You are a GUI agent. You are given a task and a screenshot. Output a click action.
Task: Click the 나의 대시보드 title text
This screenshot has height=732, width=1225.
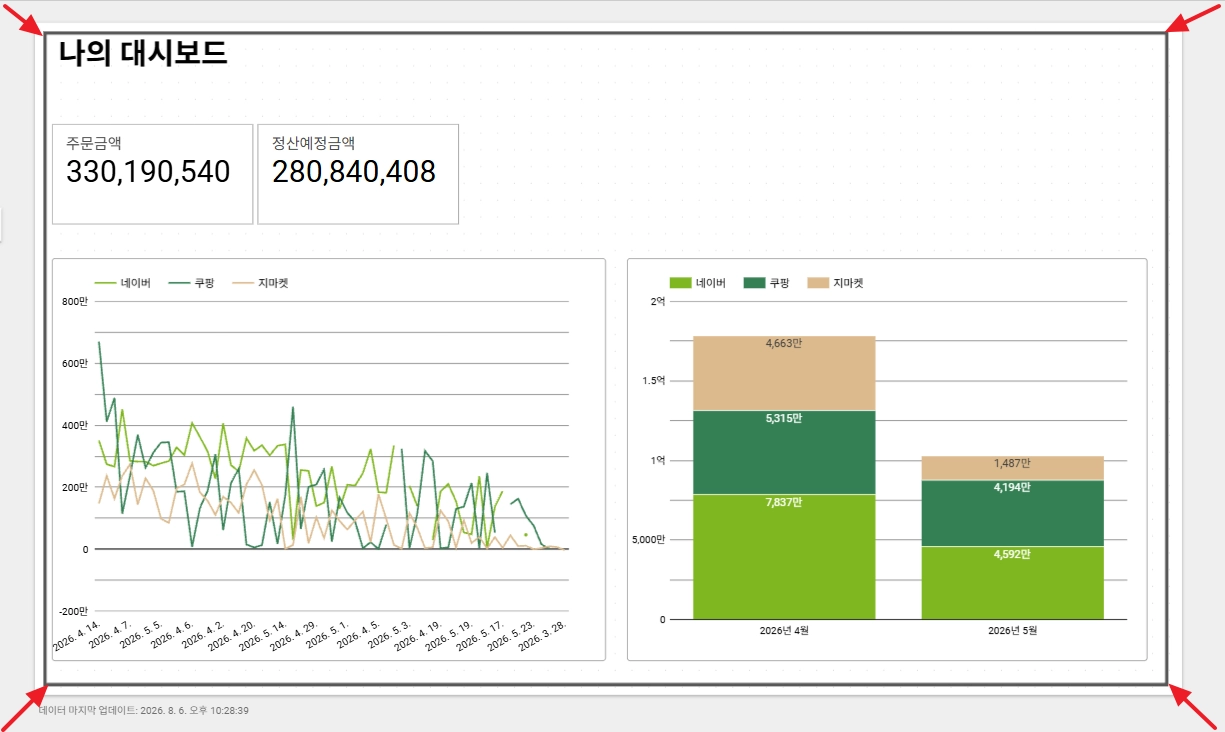[x=143, y=53]
